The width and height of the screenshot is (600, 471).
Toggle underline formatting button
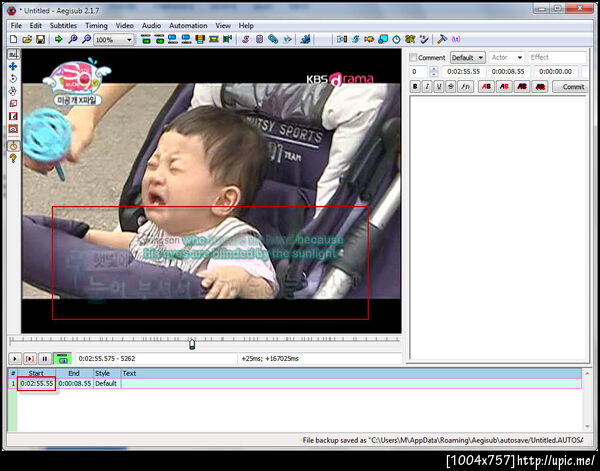439,87
